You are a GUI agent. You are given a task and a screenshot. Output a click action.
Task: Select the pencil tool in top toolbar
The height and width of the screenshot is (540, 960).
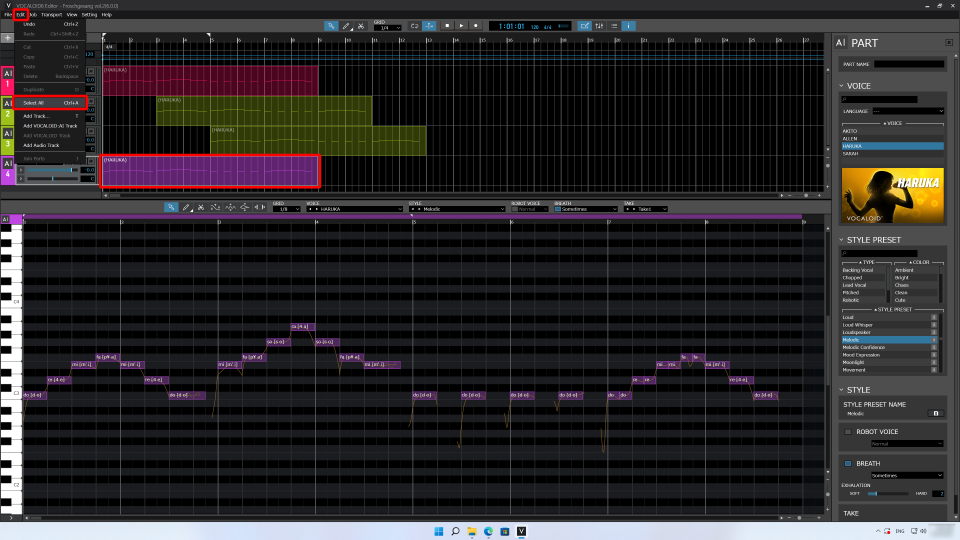click(346, 25)
